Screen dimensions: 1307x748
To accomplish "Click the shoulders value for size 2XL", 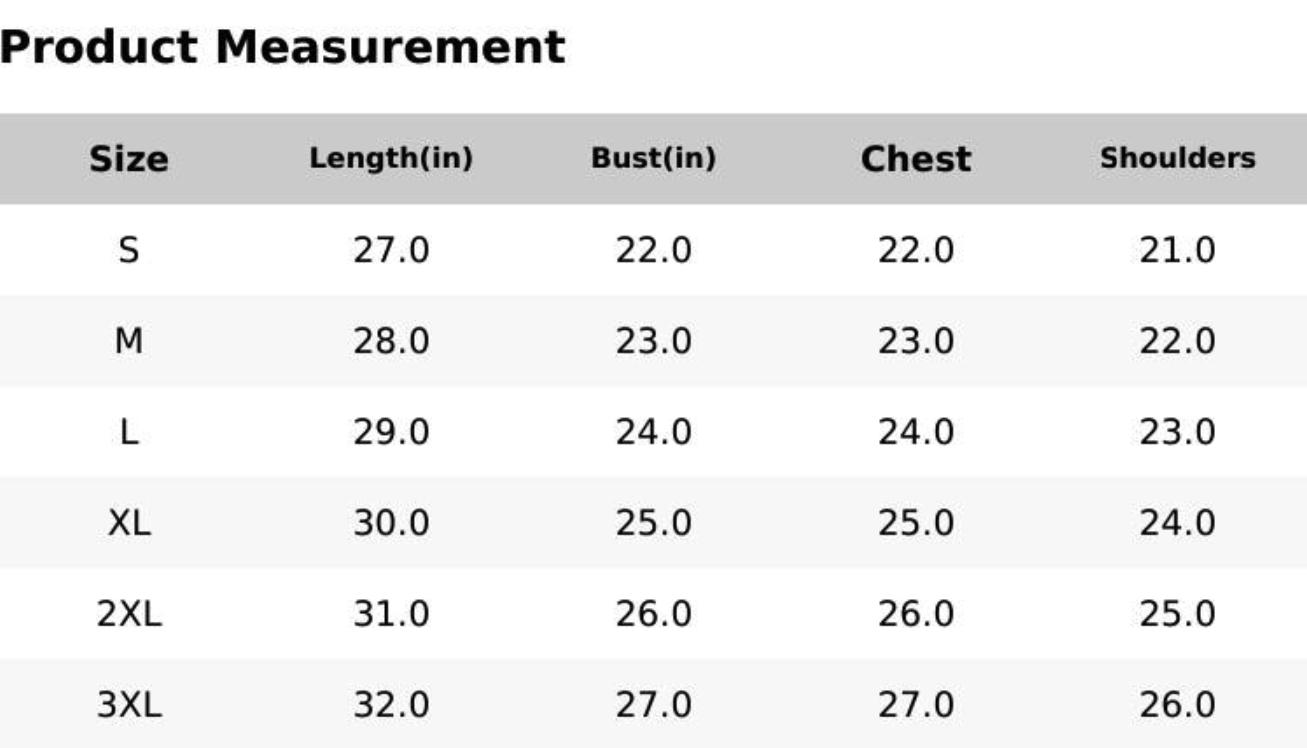I will [1177, 614].
